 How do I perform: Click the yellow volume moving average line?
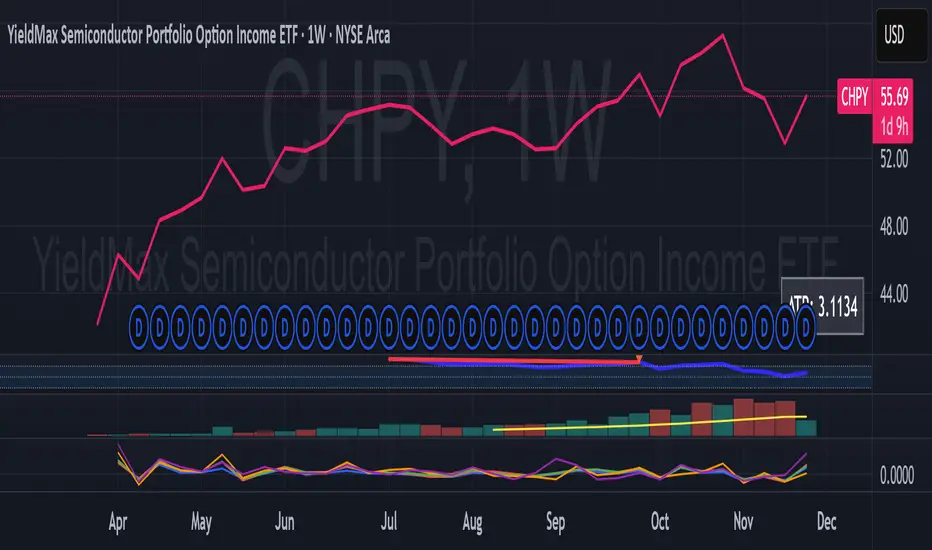[650, 423]
